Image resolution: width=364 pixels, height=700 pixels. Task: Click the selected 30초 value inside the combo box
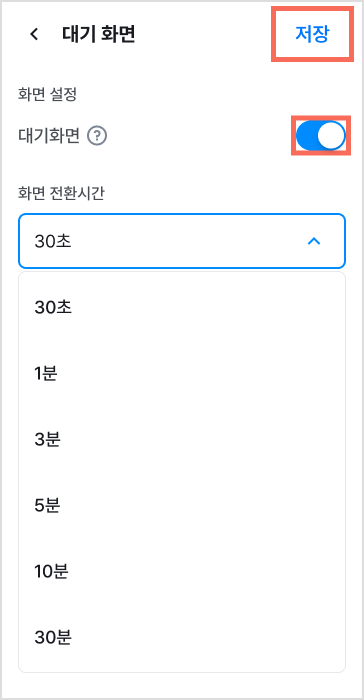tap(53, 242)
